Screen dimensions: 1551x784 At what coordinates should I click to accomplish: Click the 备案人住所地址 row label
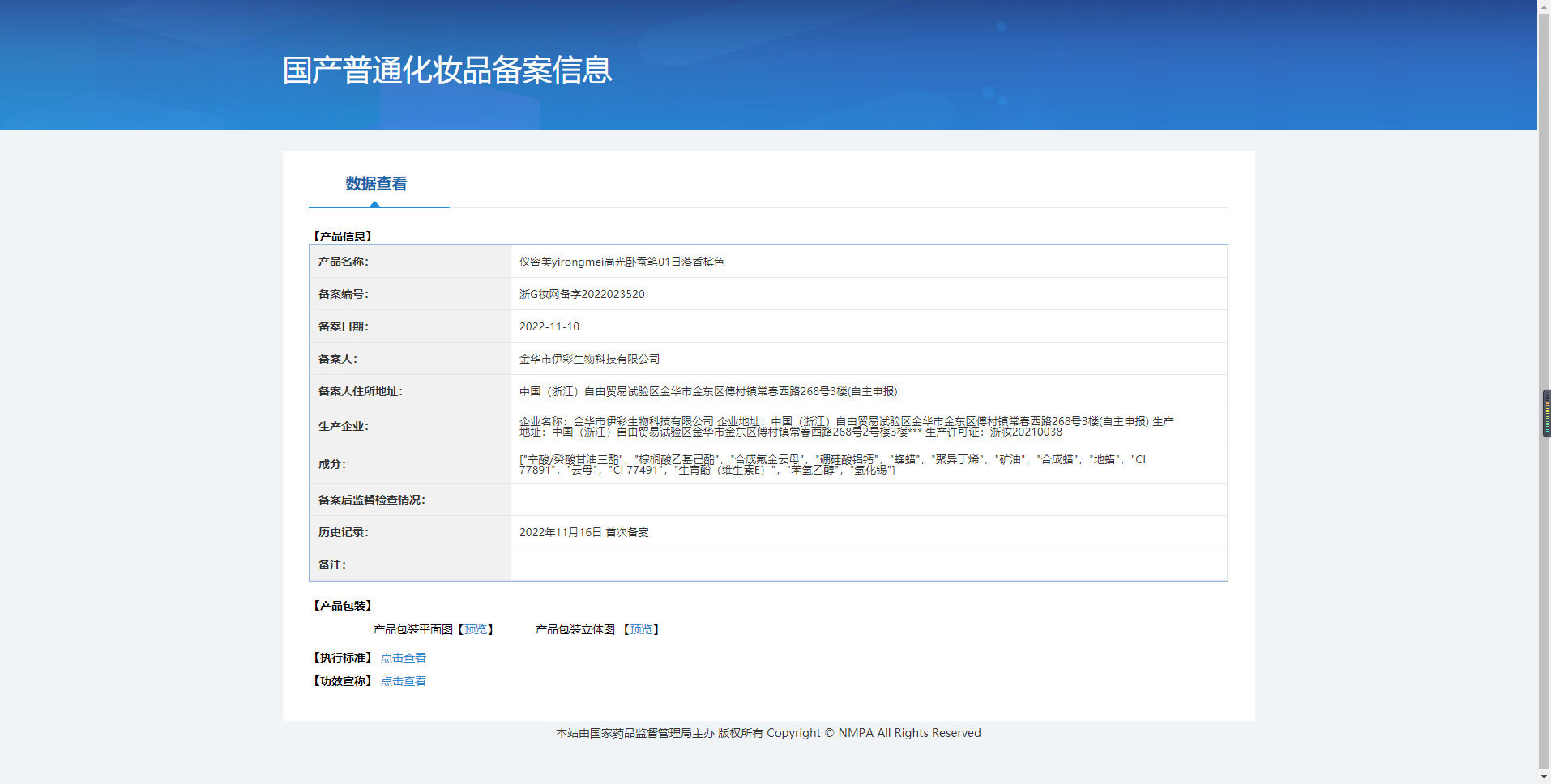click(361, 391)
